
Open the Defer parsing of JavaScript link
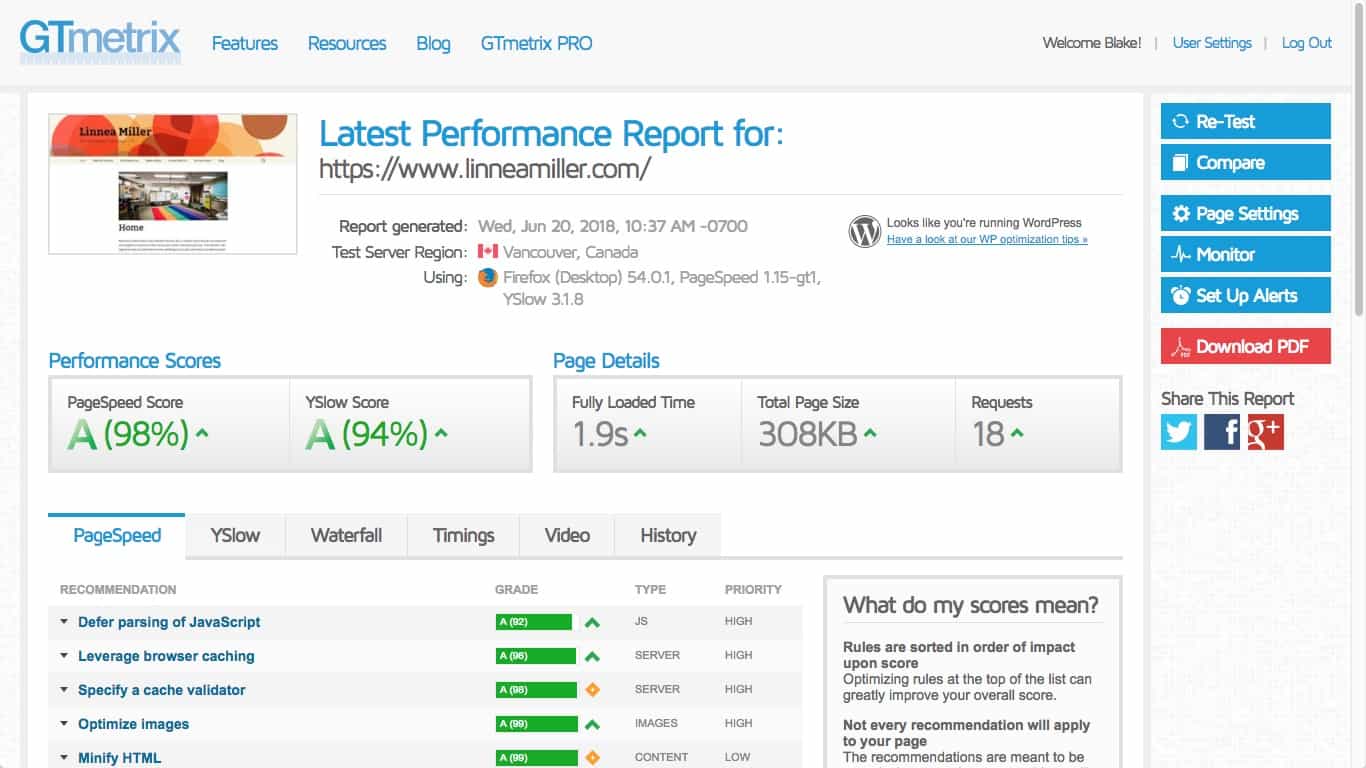(x=169, y=622)
